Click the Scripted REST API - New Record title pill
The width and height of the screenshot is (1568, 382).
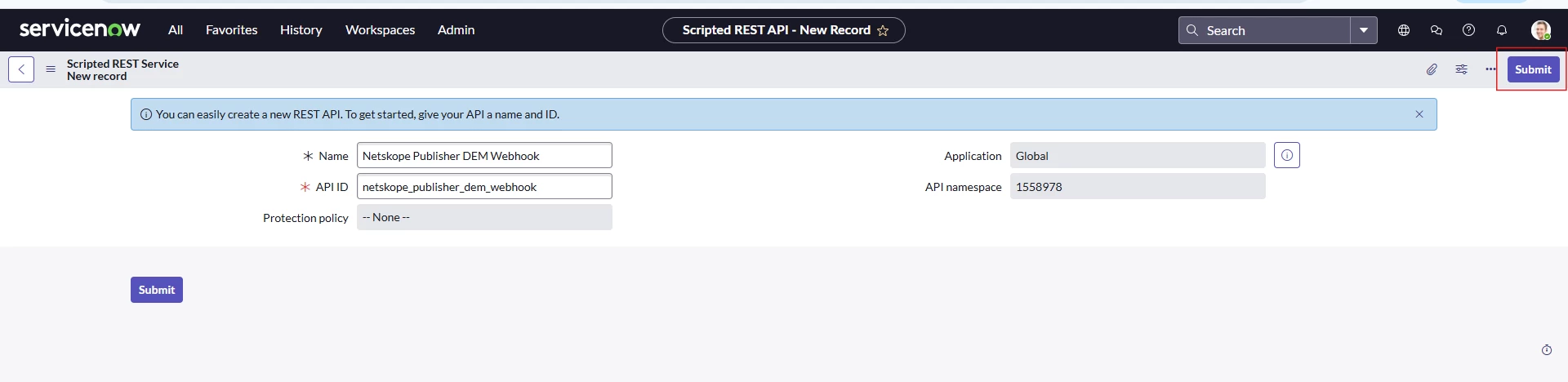pos(783,30)
